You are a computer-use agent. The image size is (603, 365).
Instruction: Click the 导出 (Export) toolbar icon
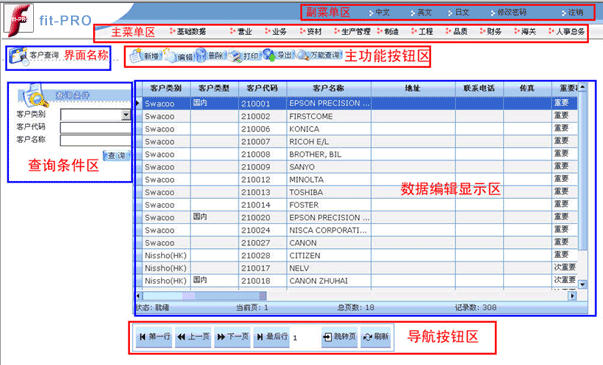(x=278, y=56)
